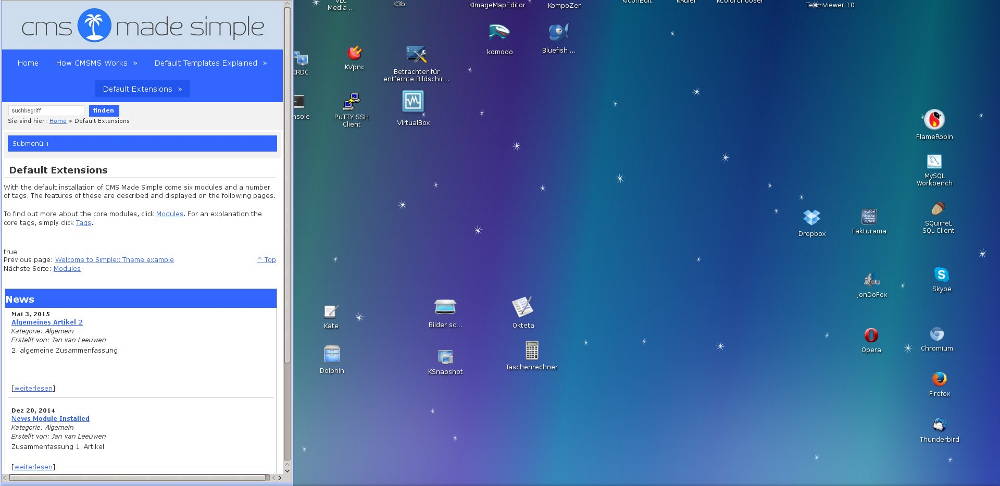Jump to Top link
The width and height of the screenshot is (1000, 486).
point(267,260)
